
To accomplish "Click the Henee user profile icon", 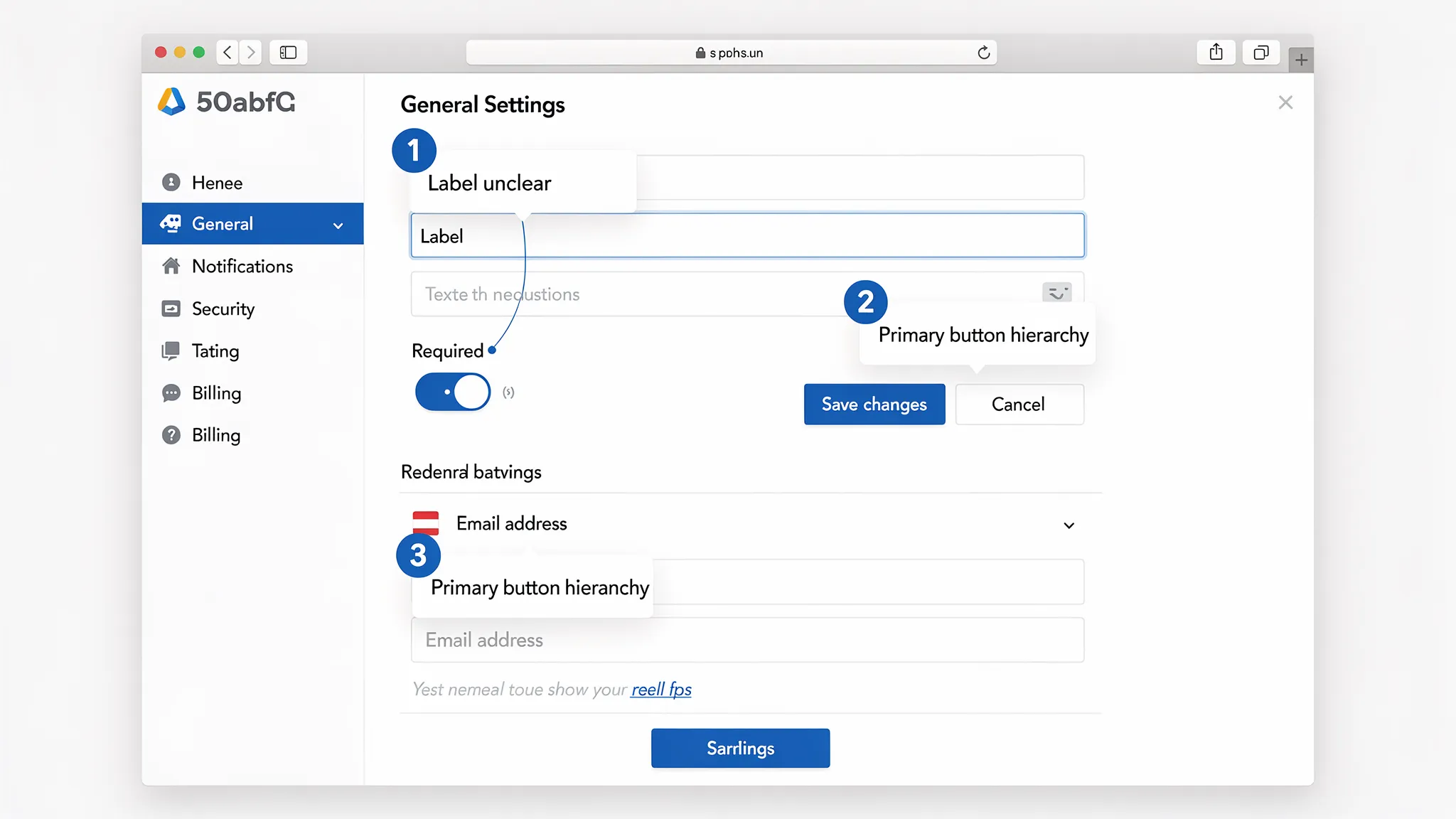I will click(171, 183).
